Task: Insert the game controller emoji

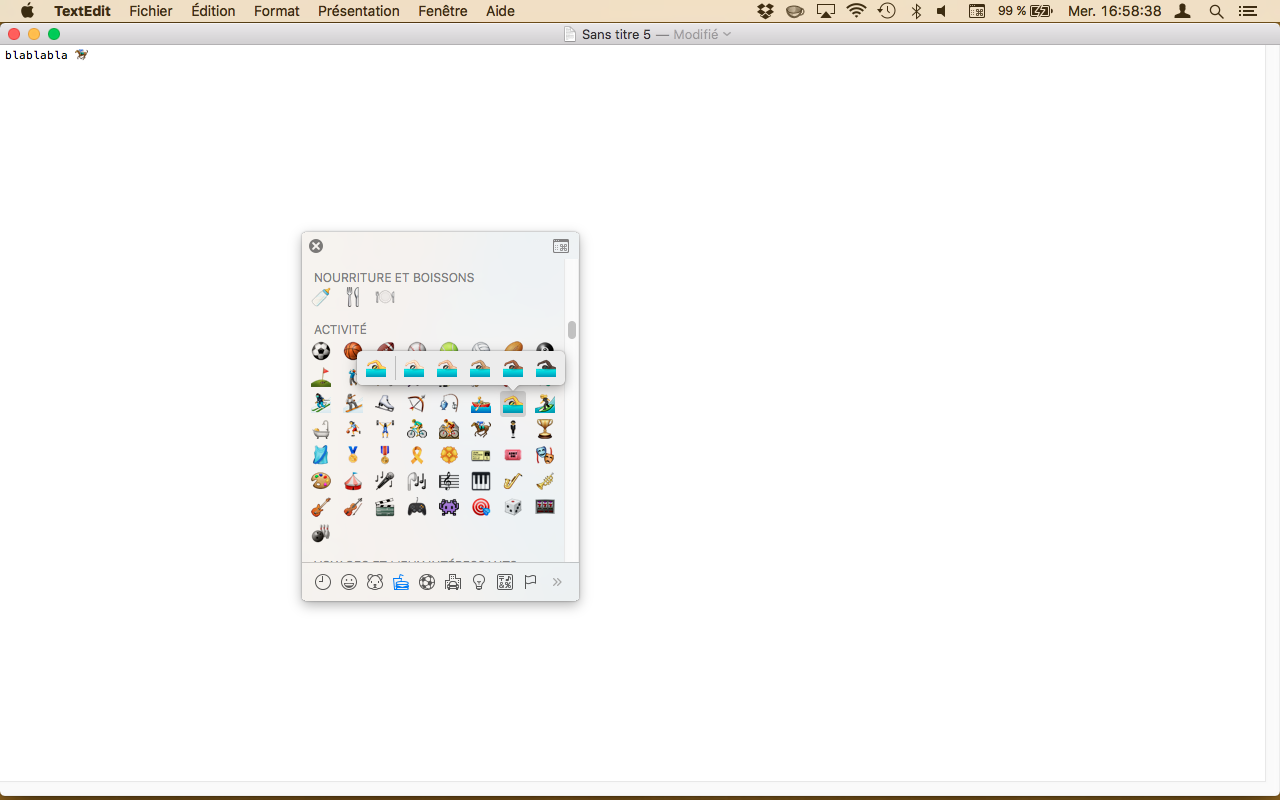Action: (x=417, y=507)
